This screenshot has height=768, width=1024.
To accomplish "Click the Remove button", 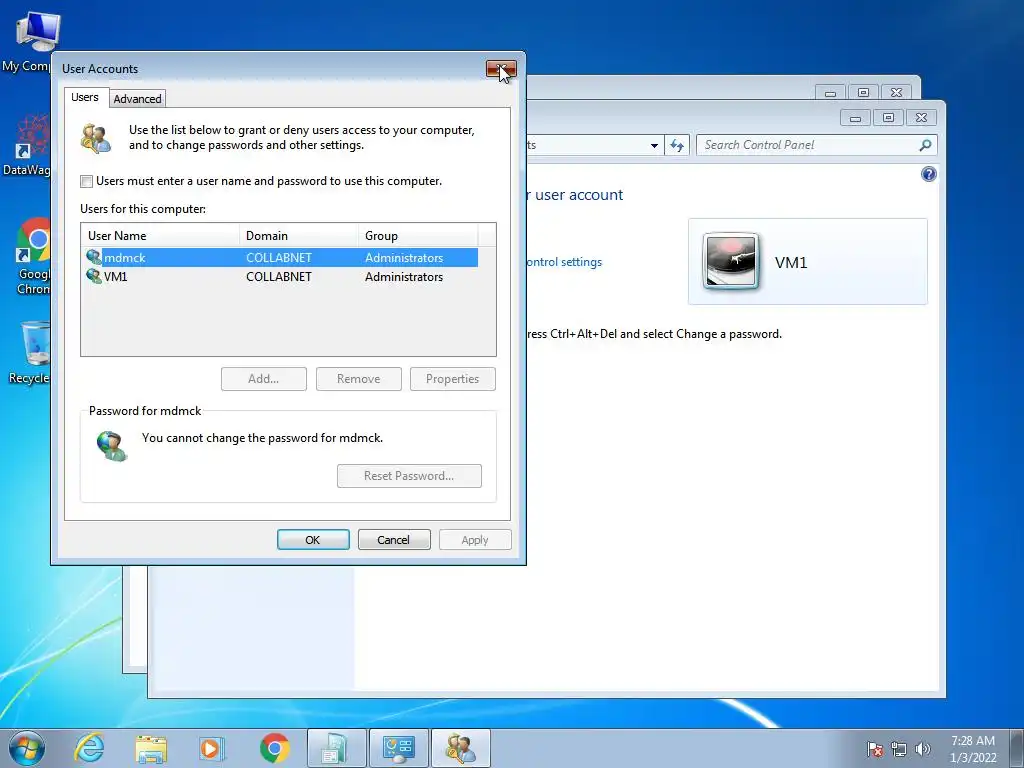I will tap(359, 379).
